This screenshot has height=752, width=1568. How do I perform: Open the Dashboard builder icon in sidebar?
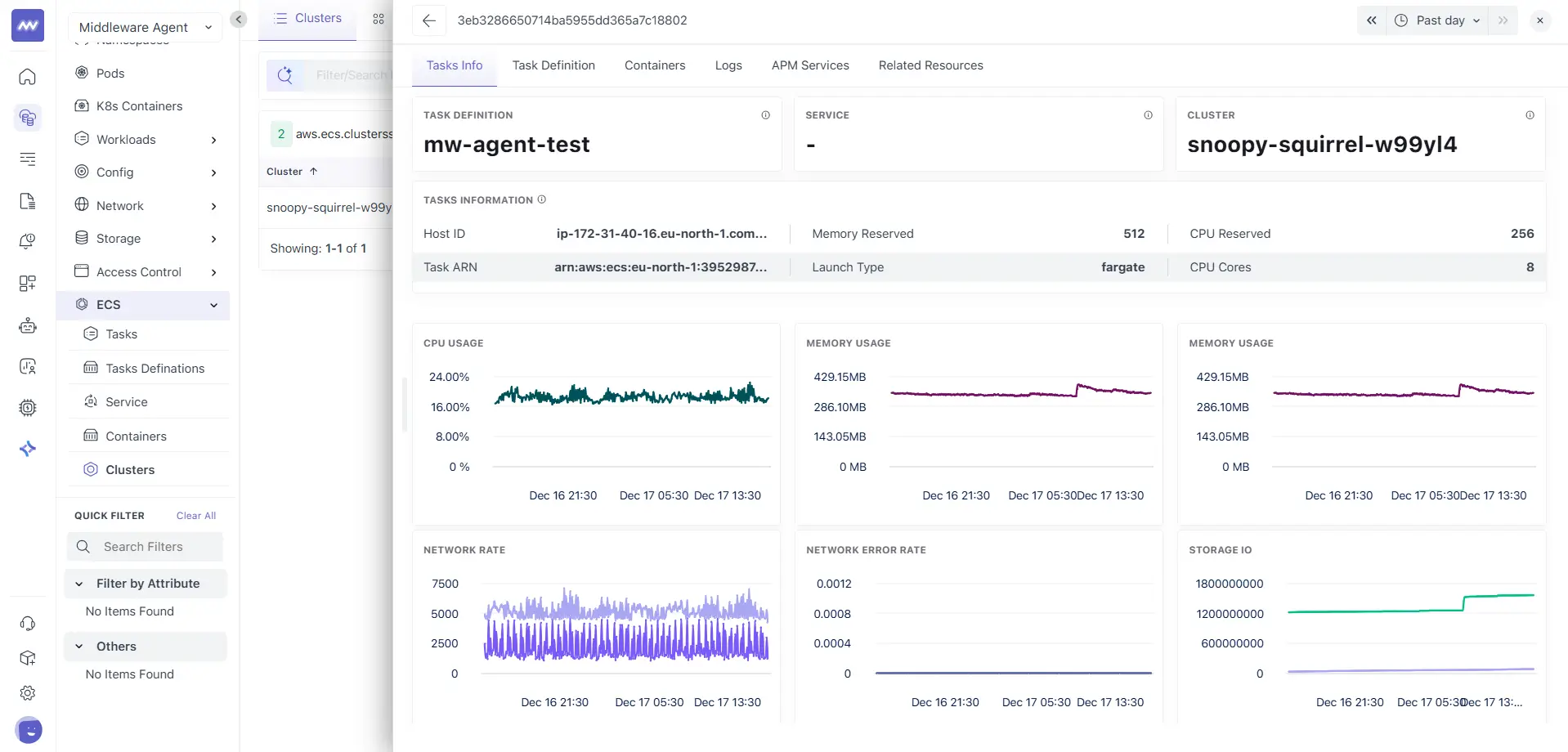point(27,284)
